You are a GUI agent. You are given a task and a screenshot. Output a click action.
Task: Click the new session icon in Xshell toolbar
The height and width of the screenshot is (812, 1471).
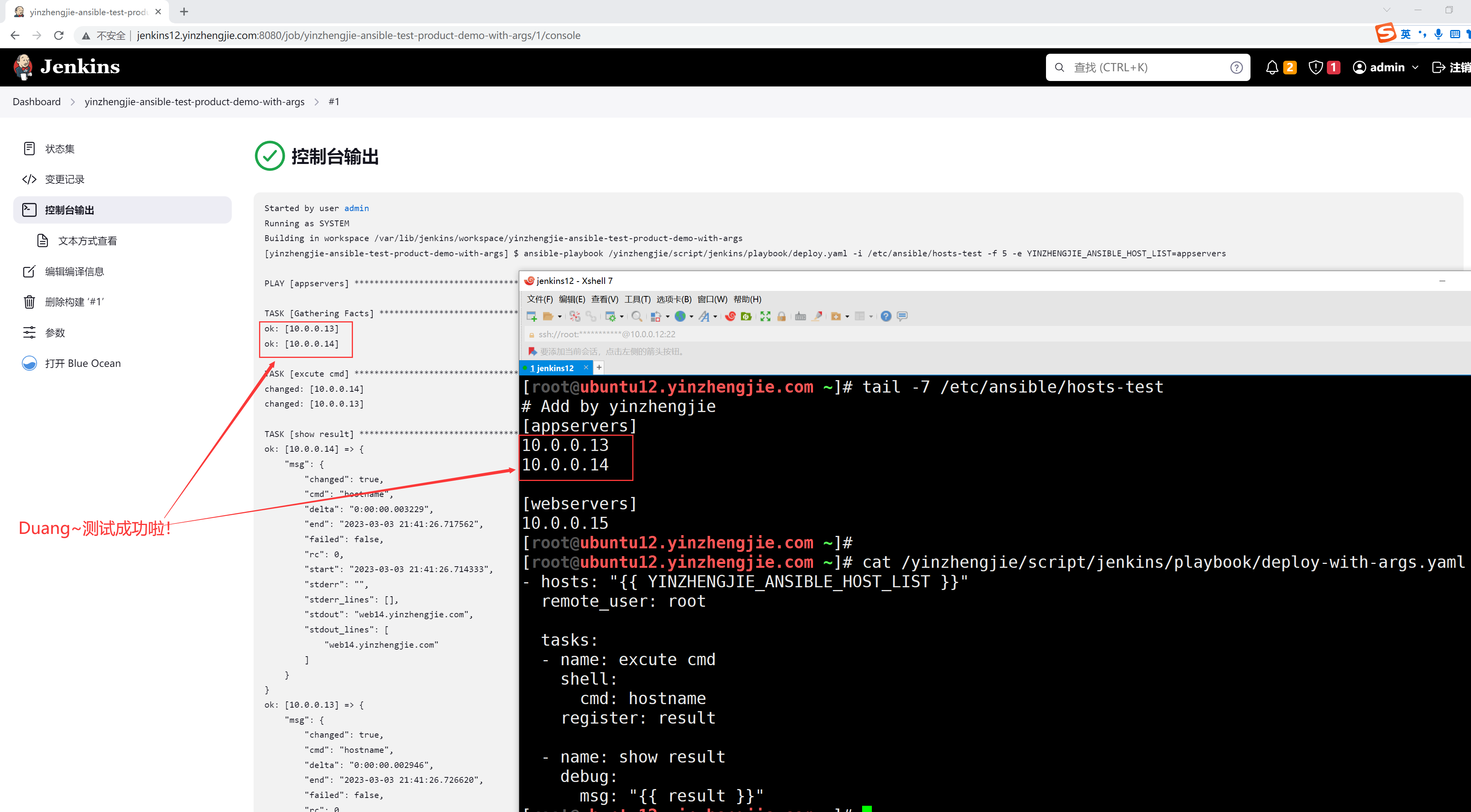(x=532, y=316)
